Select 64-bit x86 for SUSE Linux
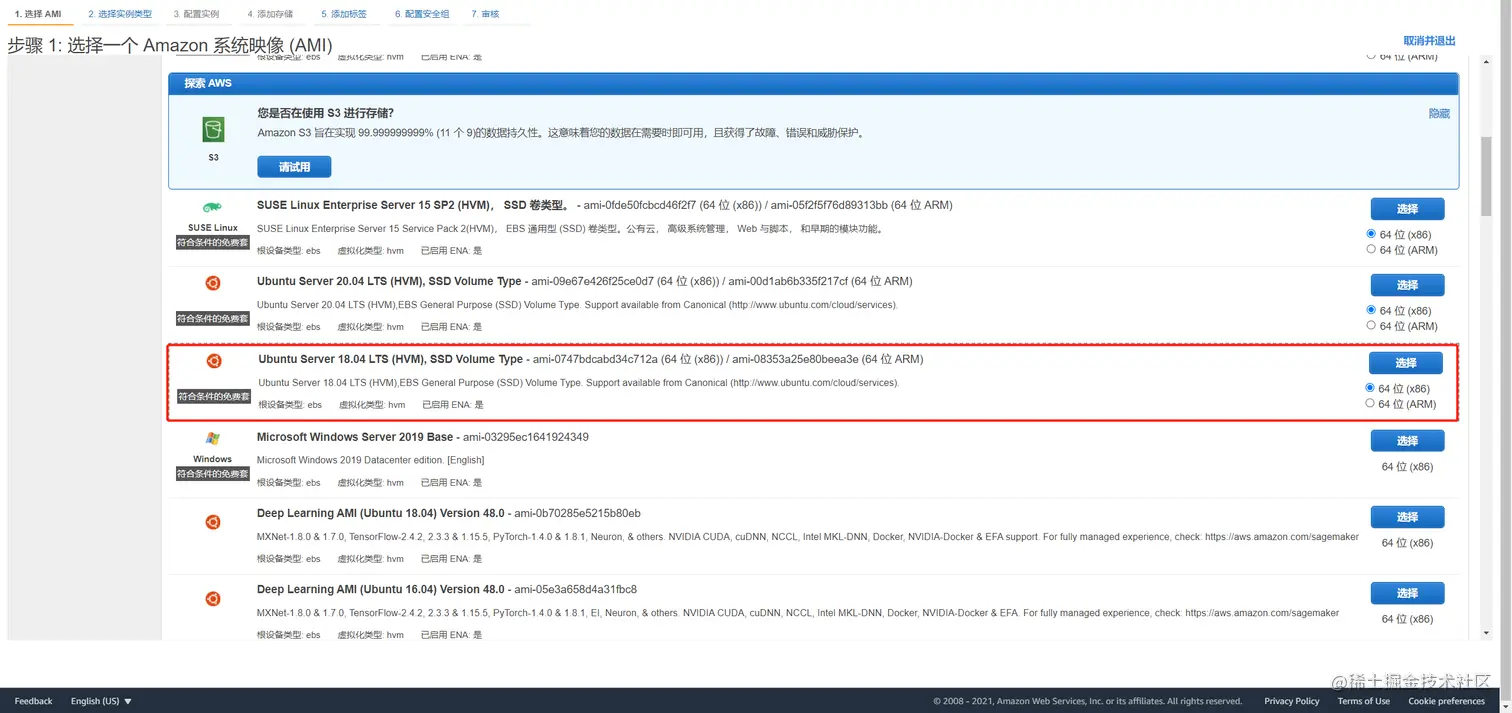Screen dimensions: 1512x713 tap(1371, 234)
